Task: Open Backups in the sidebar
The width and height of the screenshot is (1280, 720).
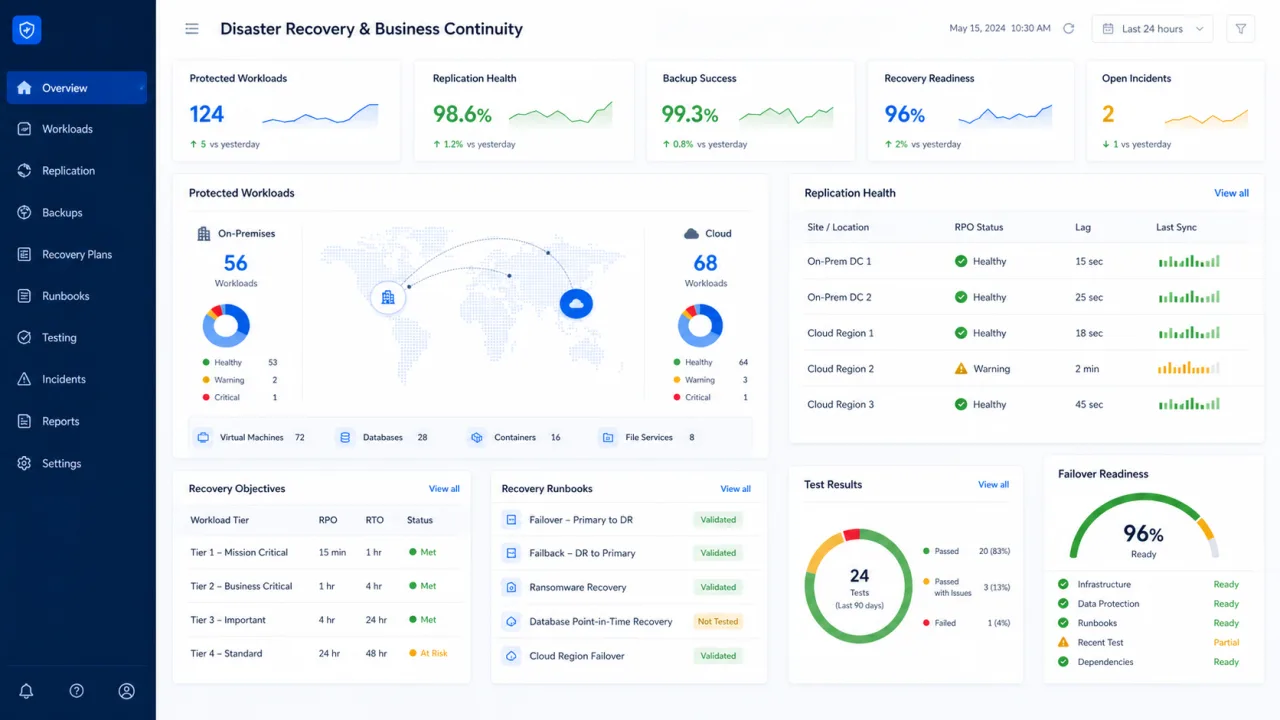Action: click(x=77, y=213)
